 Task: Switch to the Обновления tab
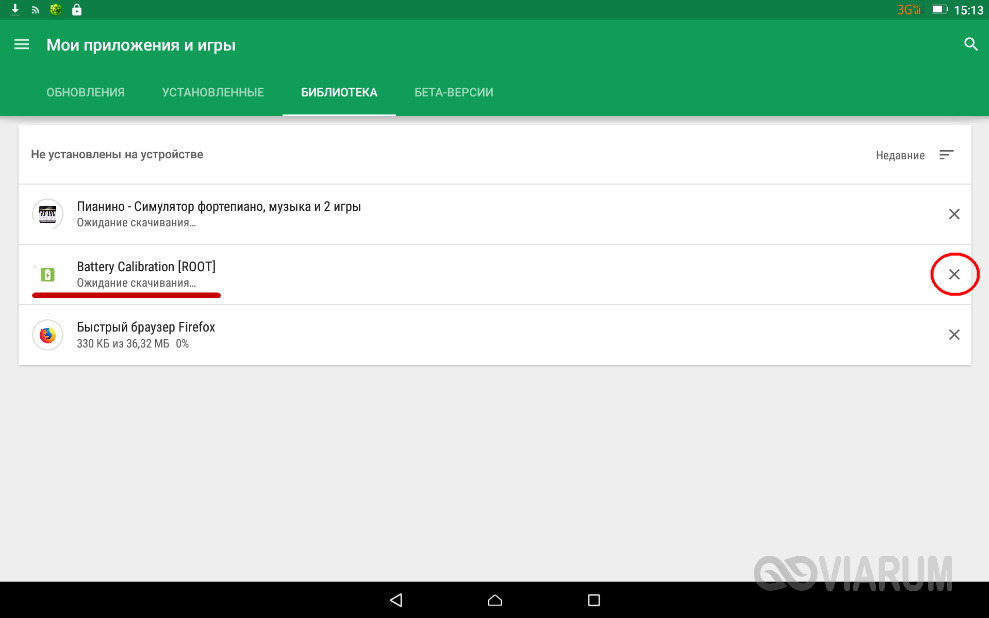85,92
